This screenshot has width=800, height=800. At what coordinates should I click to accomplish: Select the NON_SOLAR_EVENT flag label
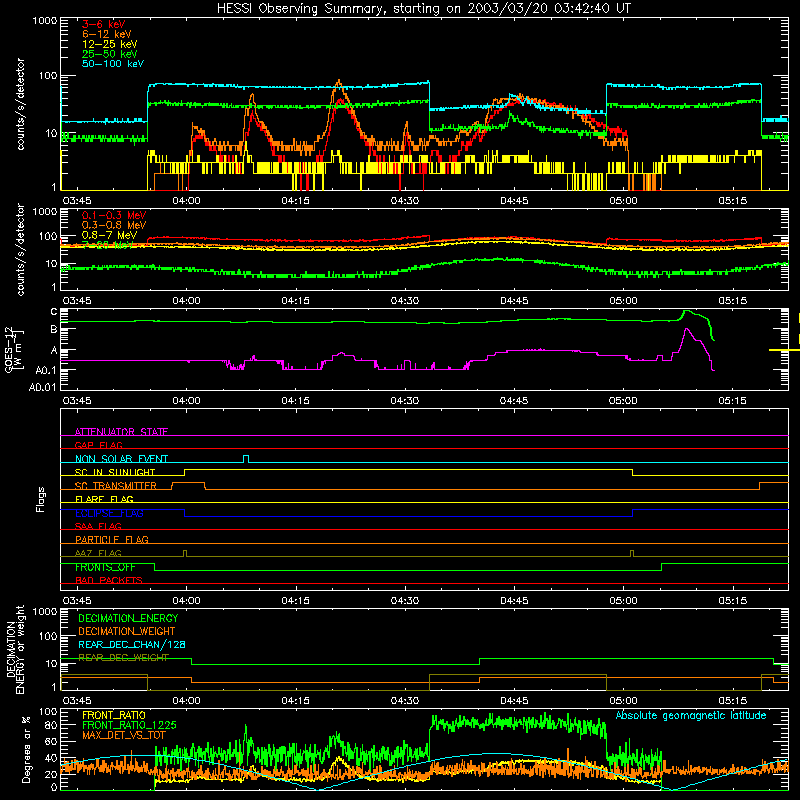[121, 459]
